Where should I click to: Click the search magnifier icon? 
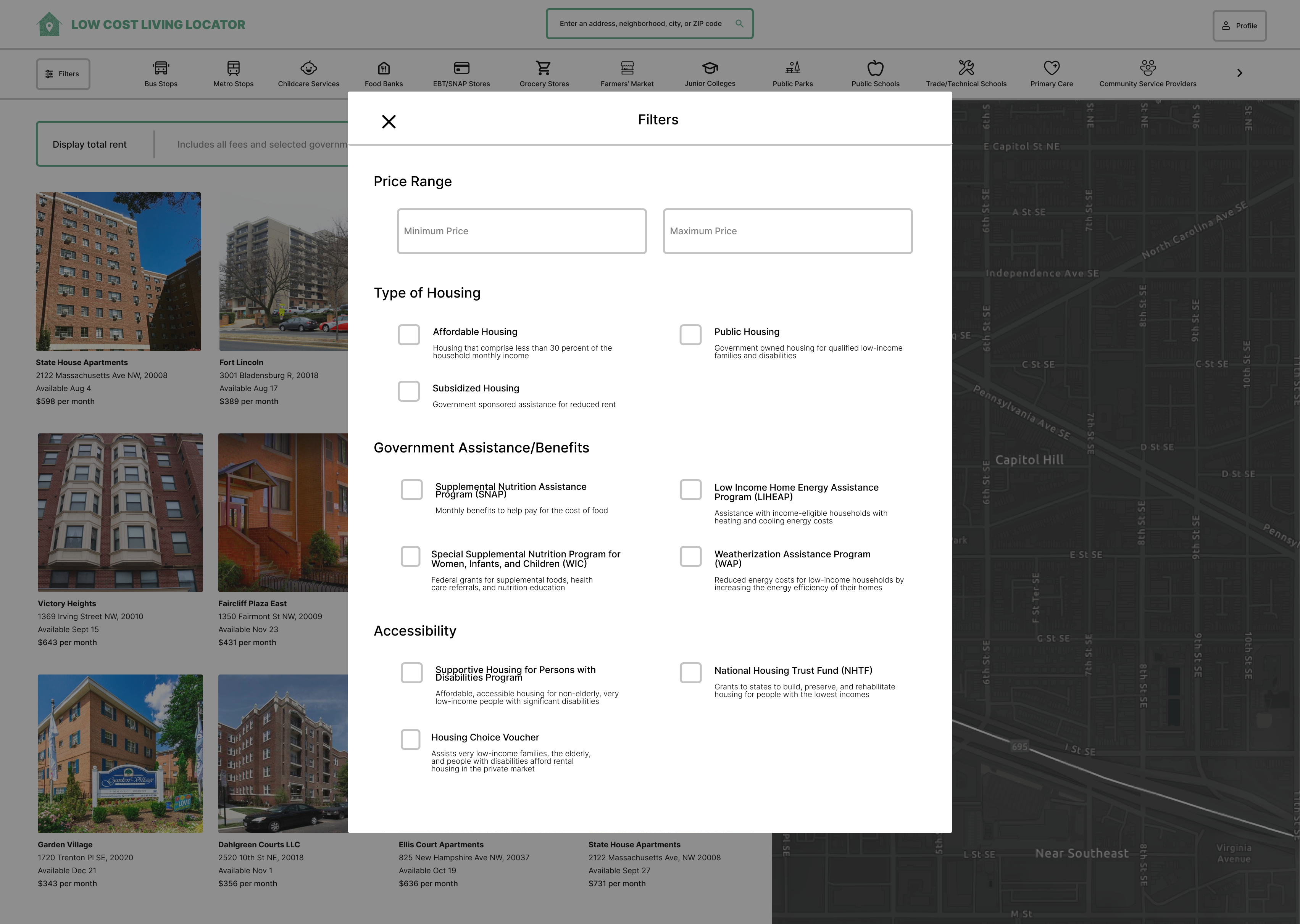coord(739,24)
